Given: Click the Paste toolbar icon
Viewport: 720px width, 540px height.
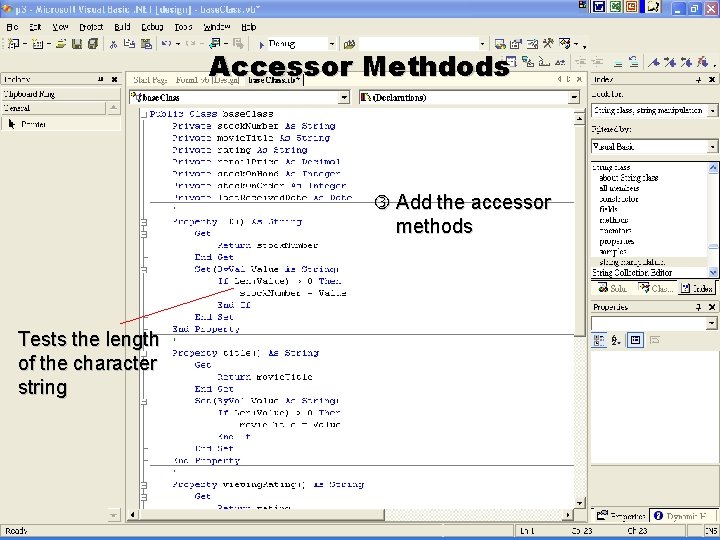Looking at the screenshot, I should pos(146,44).
